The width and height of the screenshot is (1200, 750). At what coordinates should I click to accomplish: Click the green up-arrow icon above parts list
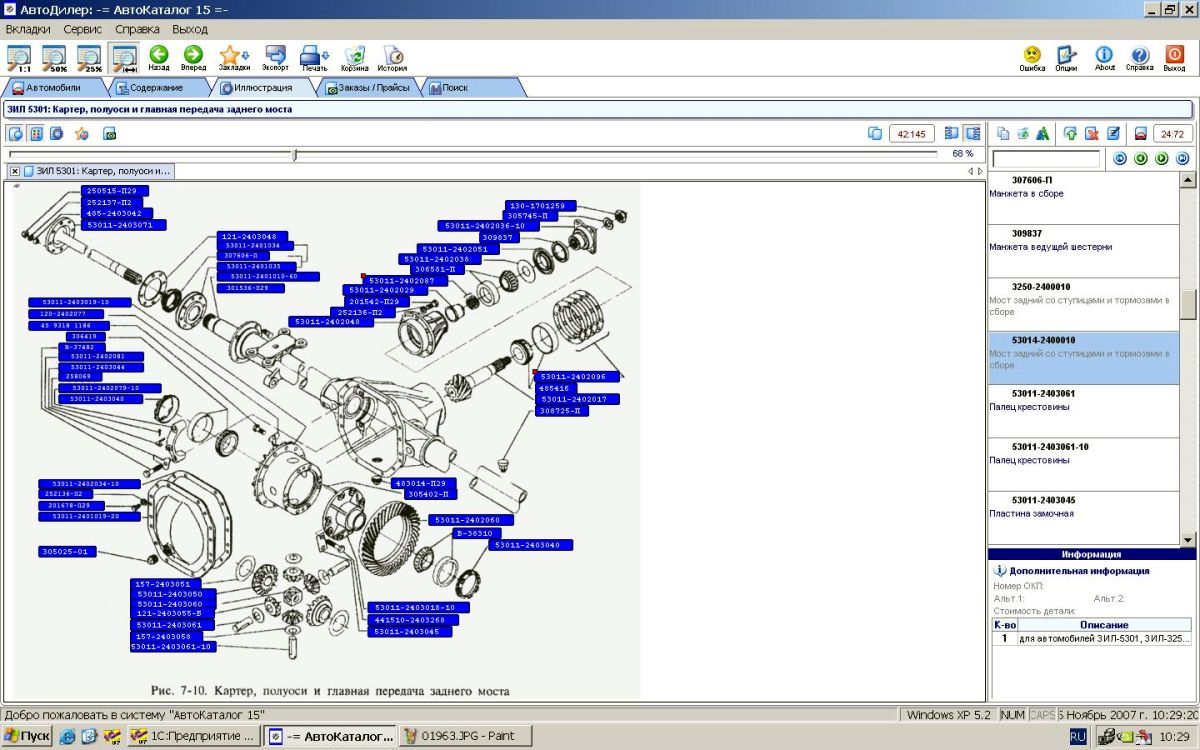[1070, 133]
